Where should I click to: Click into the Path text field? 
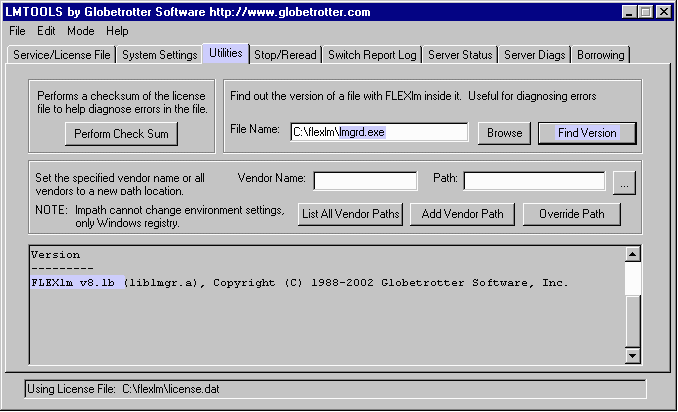[534, 181]
